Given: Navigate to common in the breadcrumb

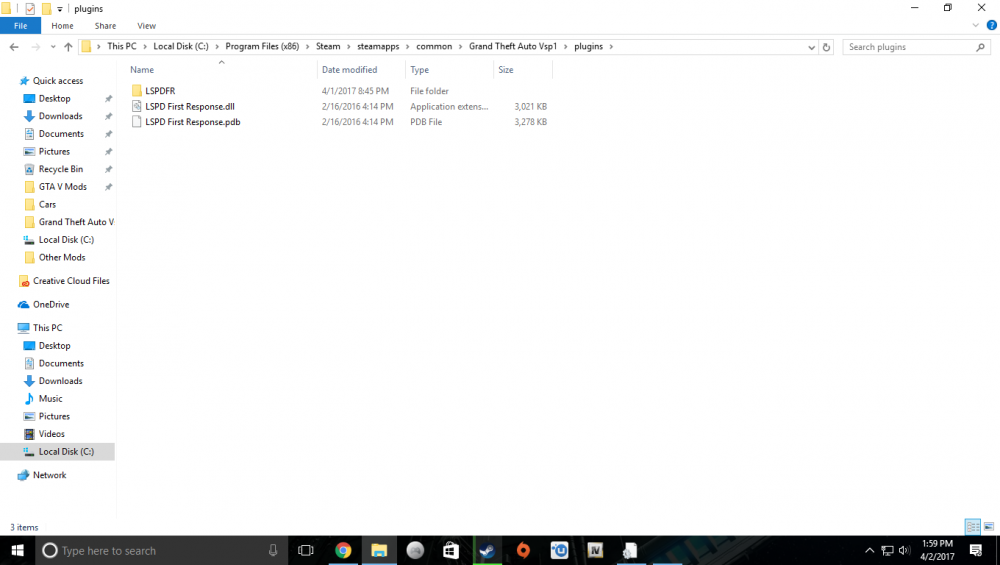Looking at the screenshot, I should tap(434, 47).
